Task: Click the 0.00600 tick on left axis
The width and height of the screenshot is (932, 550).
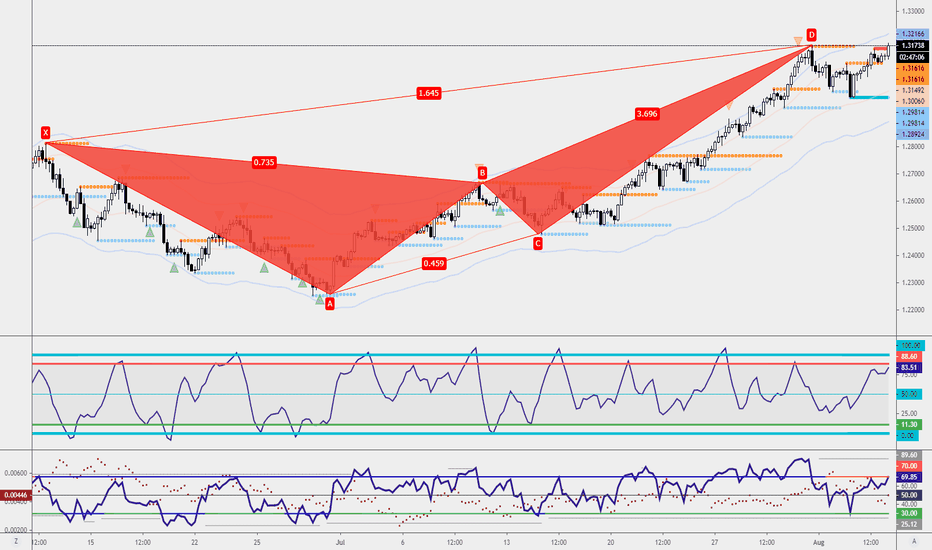Action: click(x=16, y=473)
